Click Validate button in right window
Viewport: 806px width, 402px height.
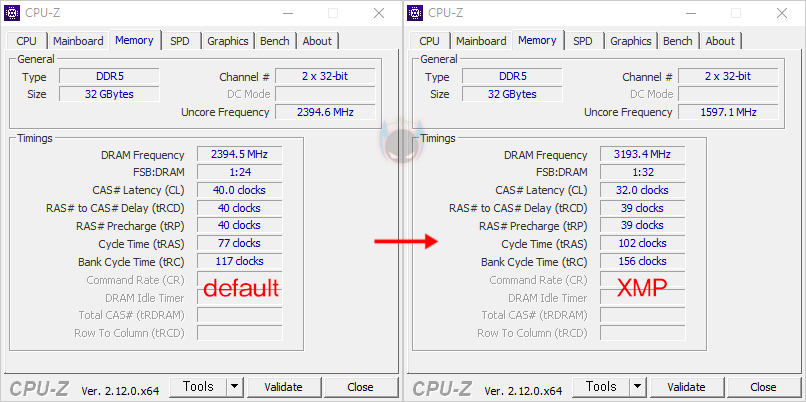[686, 387]
